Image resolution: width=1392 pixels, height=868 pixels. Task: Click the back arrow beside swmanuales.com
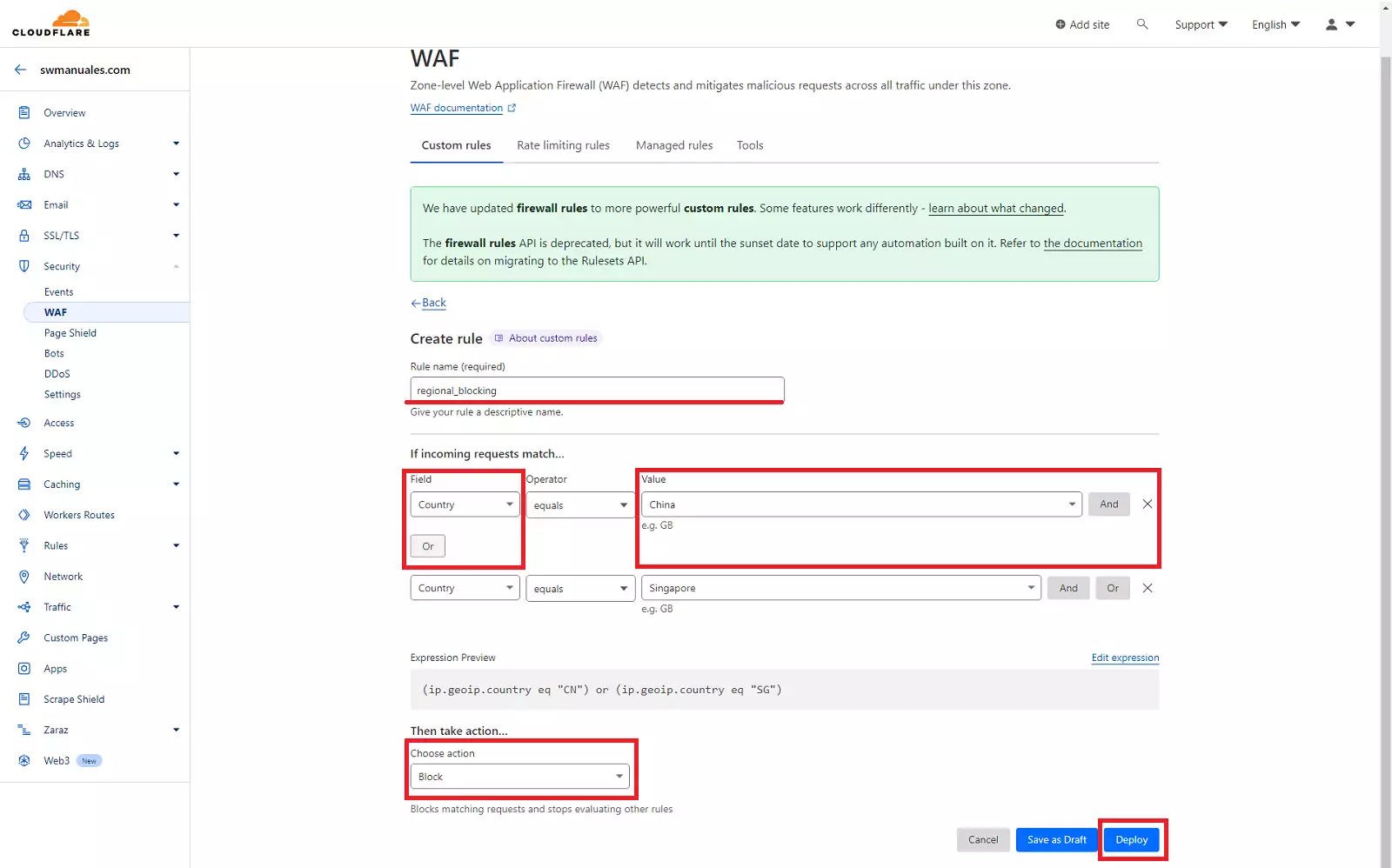21,70
